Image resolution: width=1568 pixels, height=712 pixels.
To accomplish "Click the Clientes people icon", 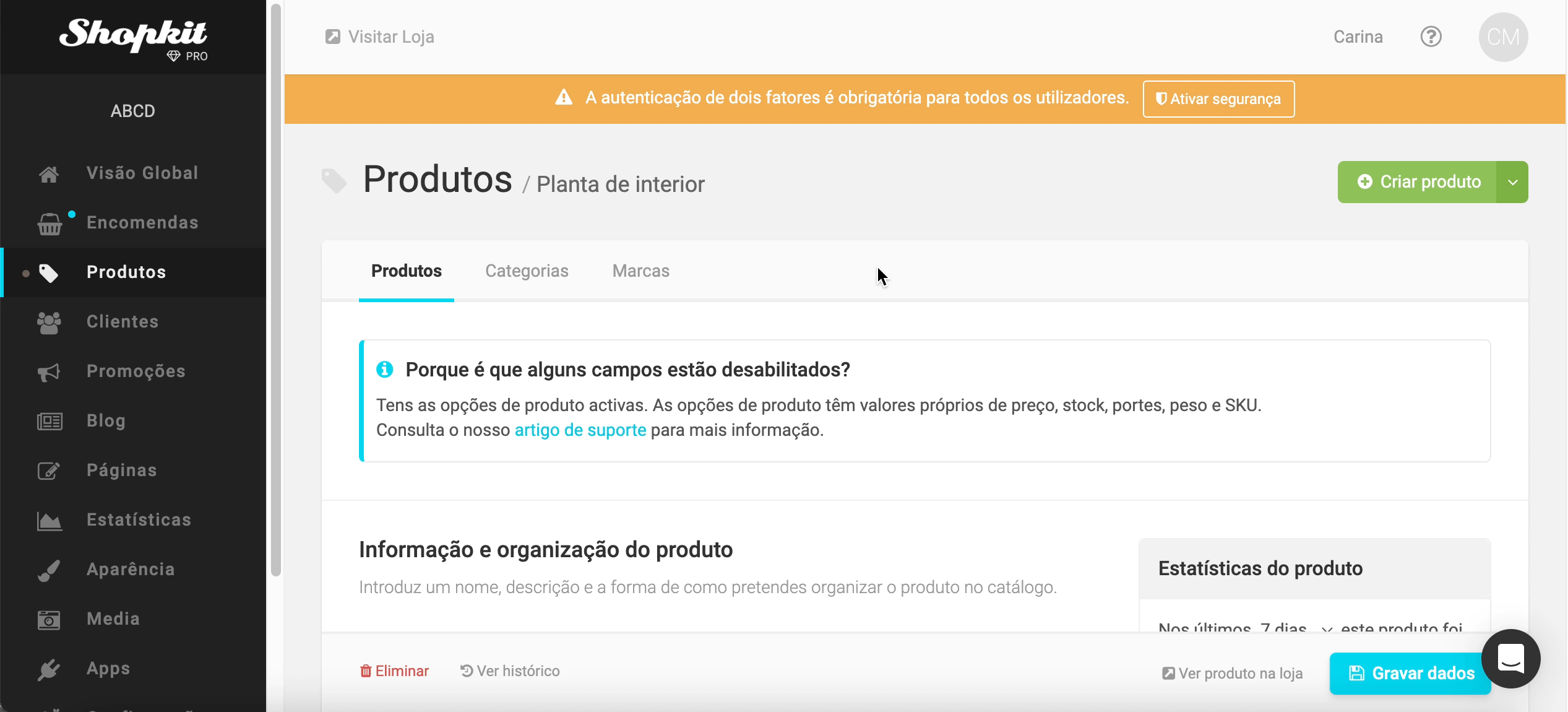I will coord(49,322).
